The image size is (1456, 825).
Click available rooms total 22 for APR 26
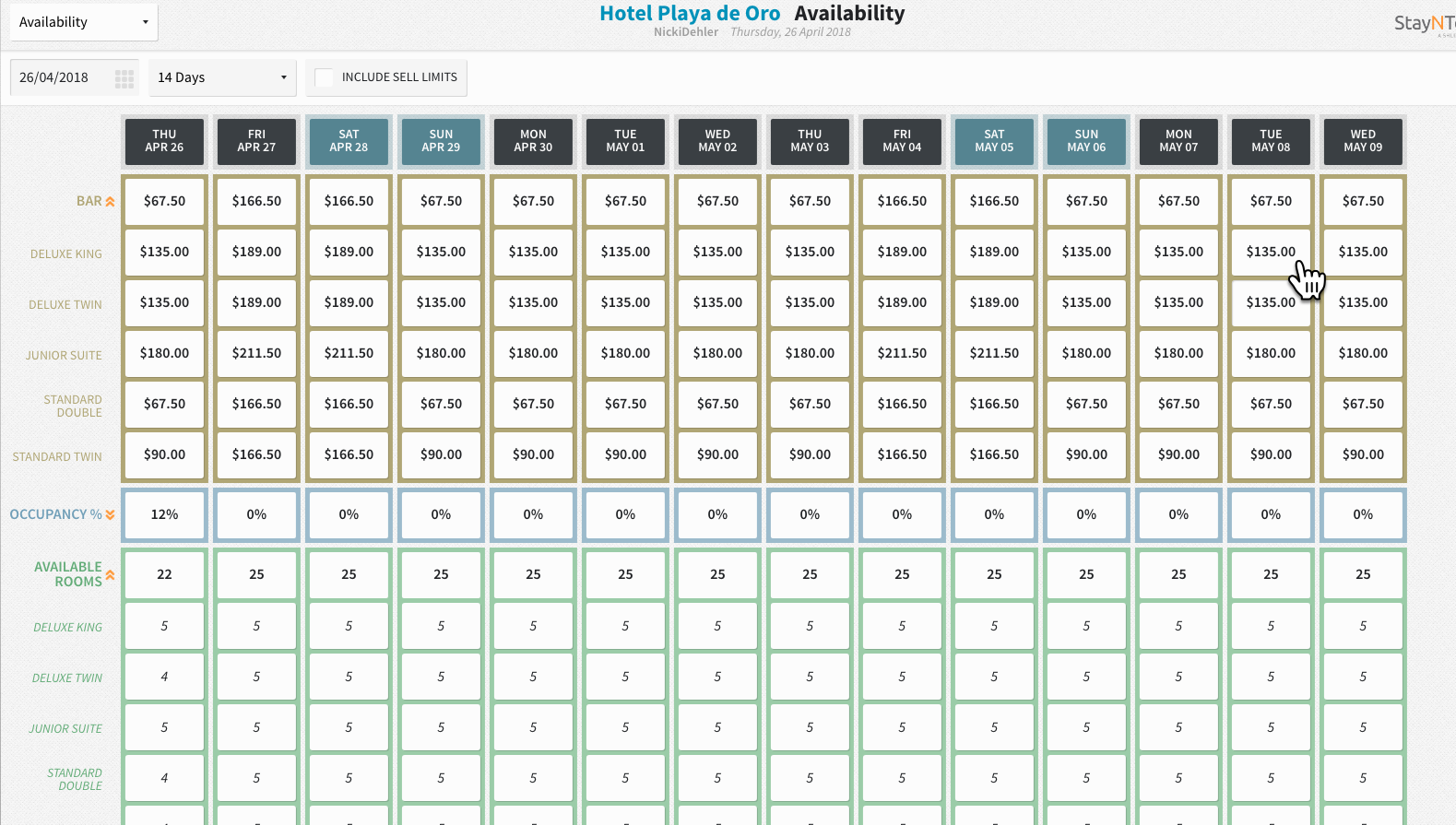[x=164, y=574]
